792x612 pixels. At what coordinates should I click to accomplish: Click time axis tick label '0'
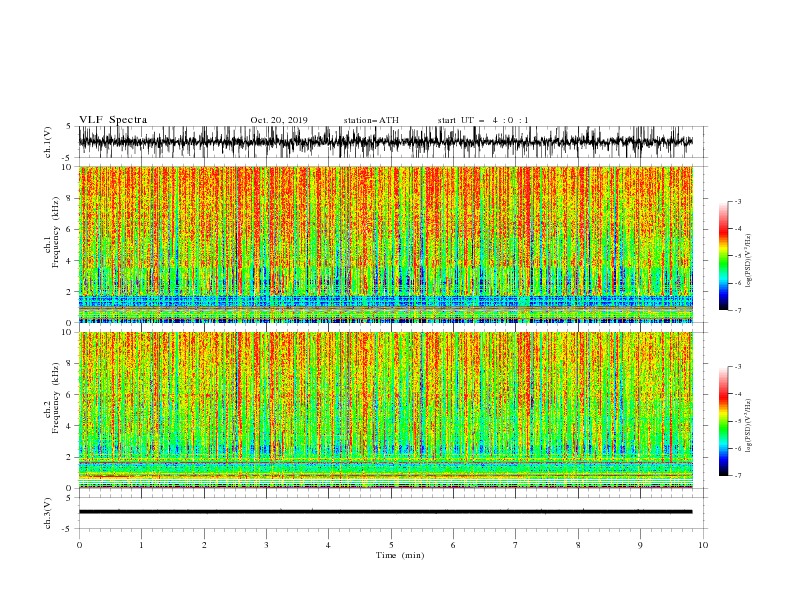[79, 545]
